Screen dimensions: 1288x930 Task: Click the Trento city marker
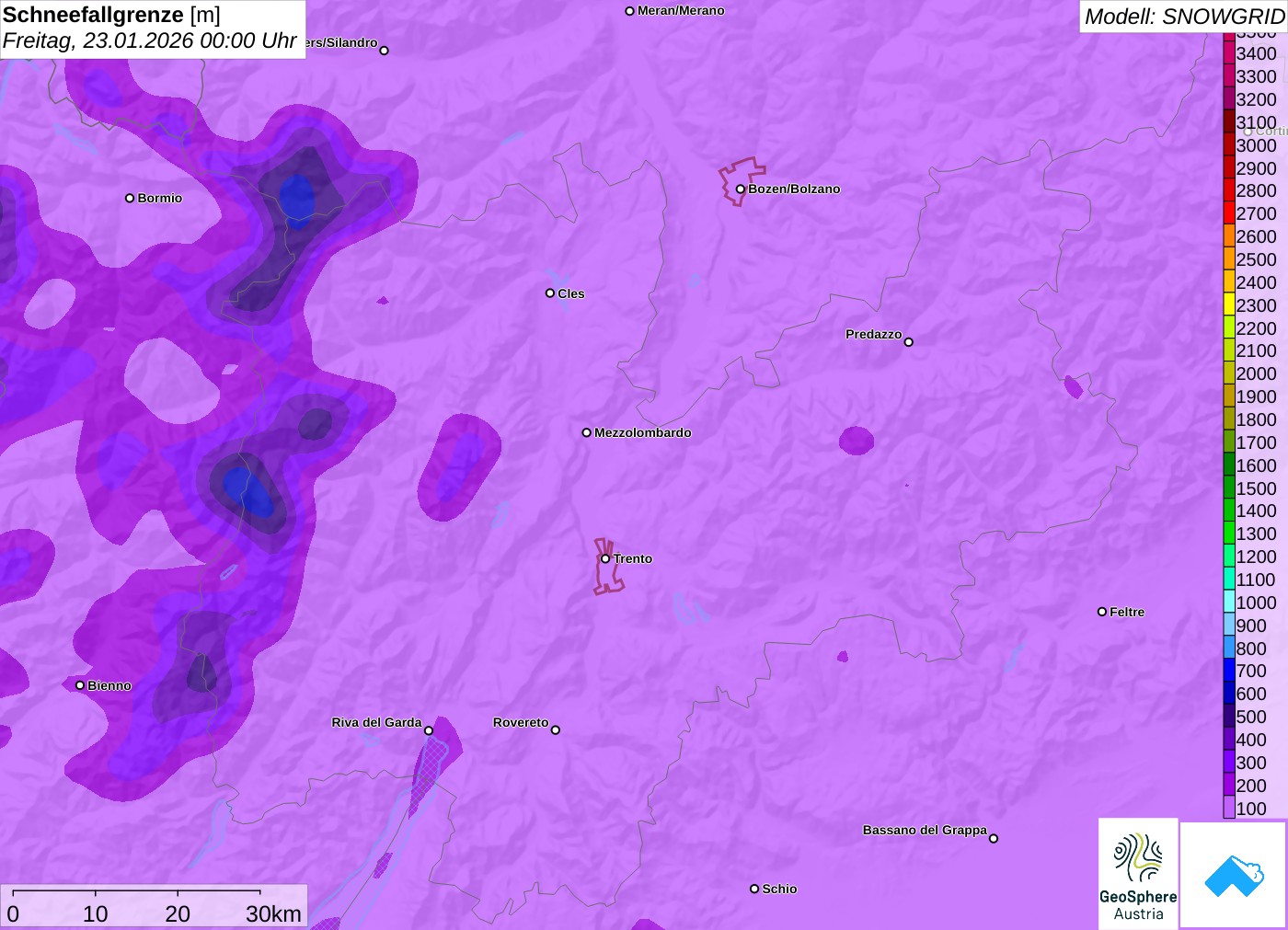tap(605, 558)
